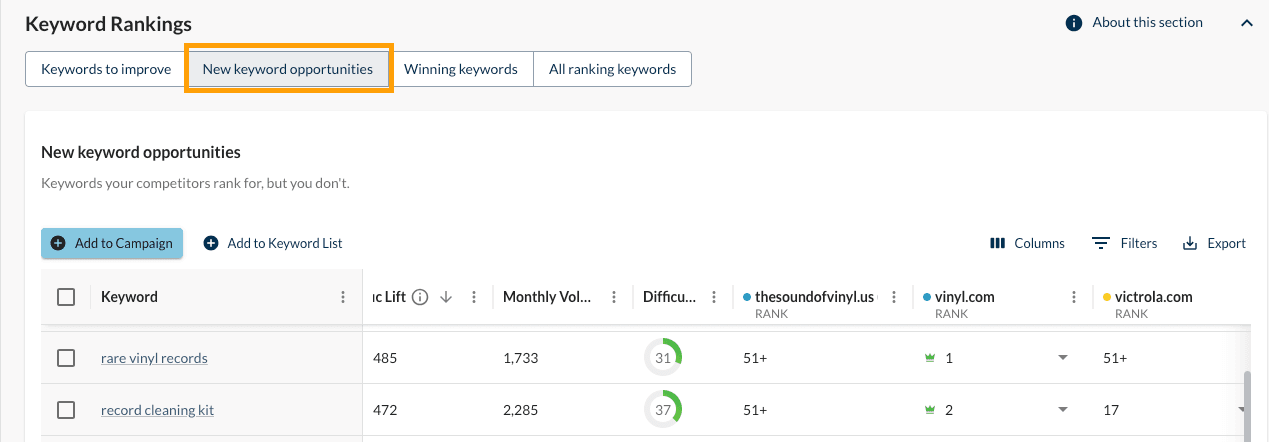
Task: Open Keywords to improve tab
Action: [x=106, y=69]
